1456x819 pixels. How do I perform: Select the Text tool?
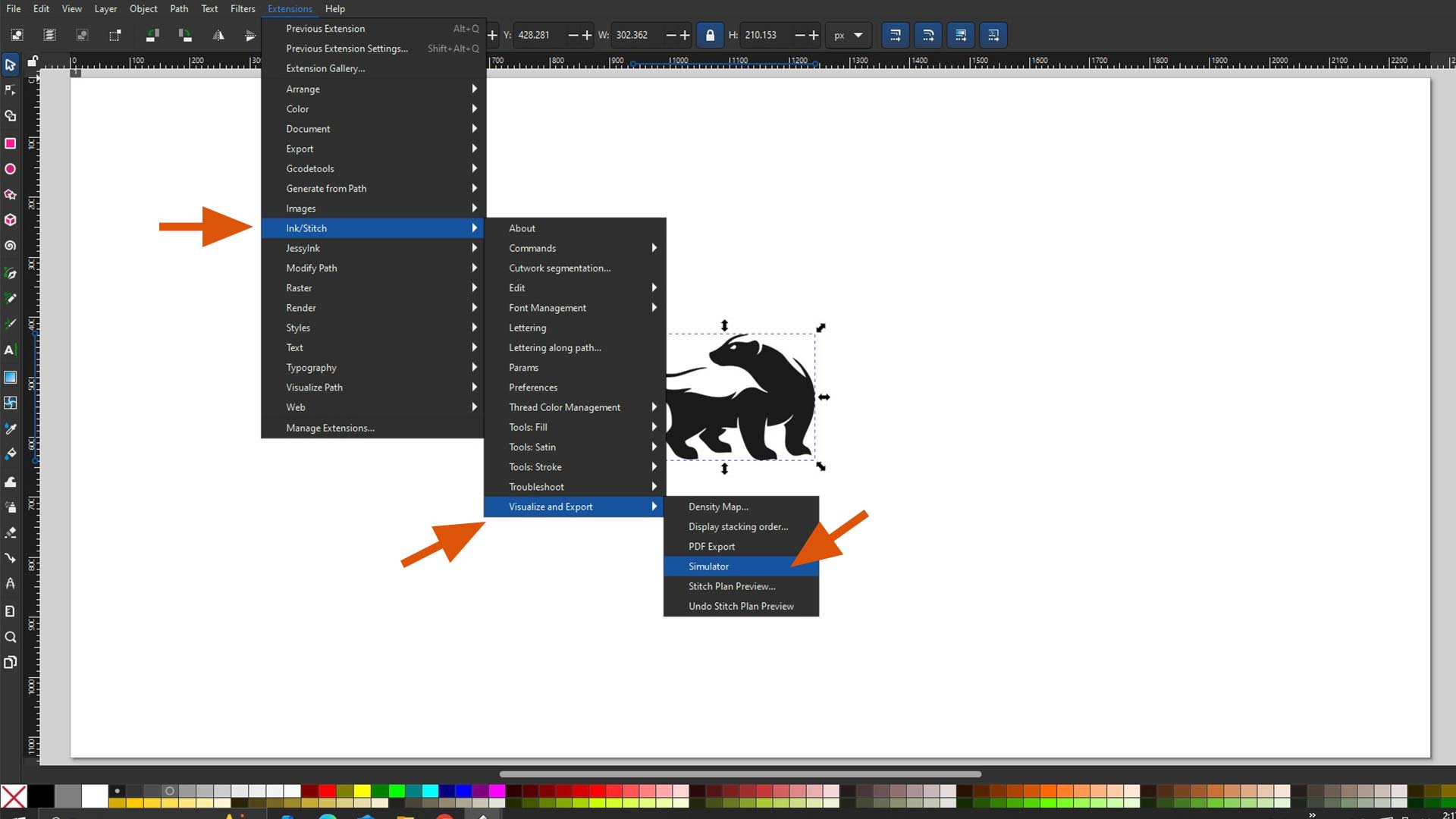(x=10, y=350)
